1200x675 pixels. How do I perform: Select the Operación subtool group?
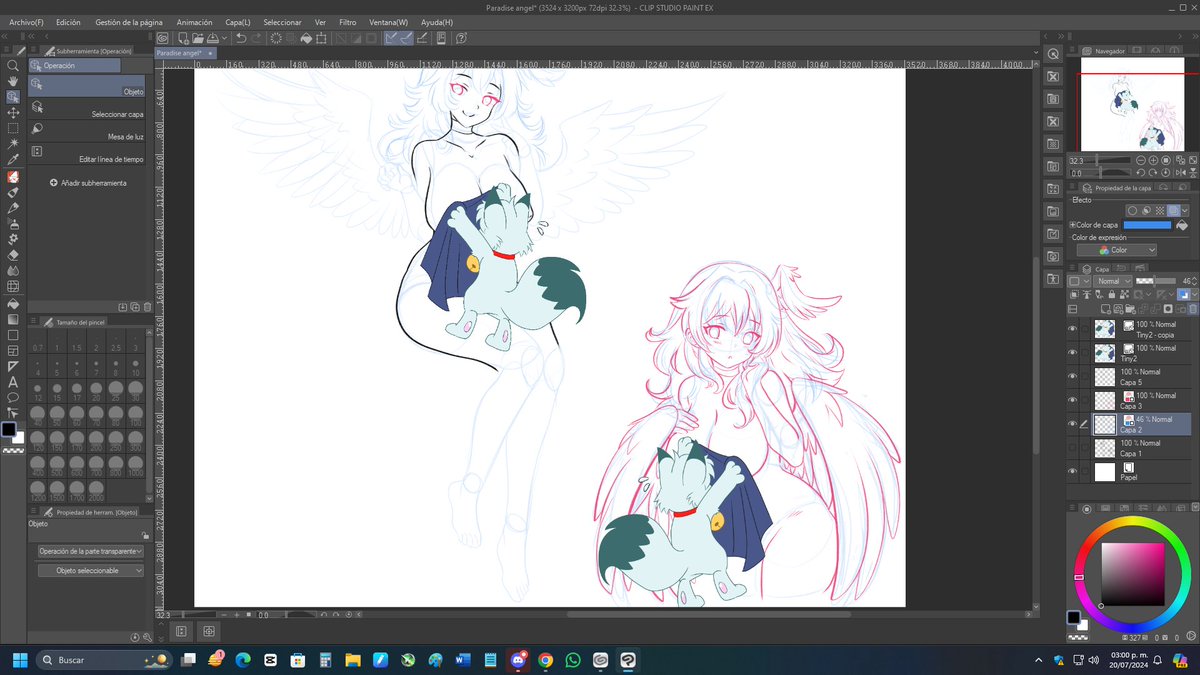(75, 65)
